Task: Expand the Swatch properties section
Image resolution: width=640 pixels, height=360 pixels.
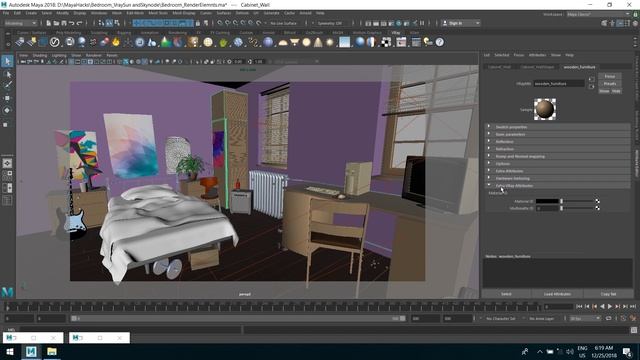Action: 557,127
